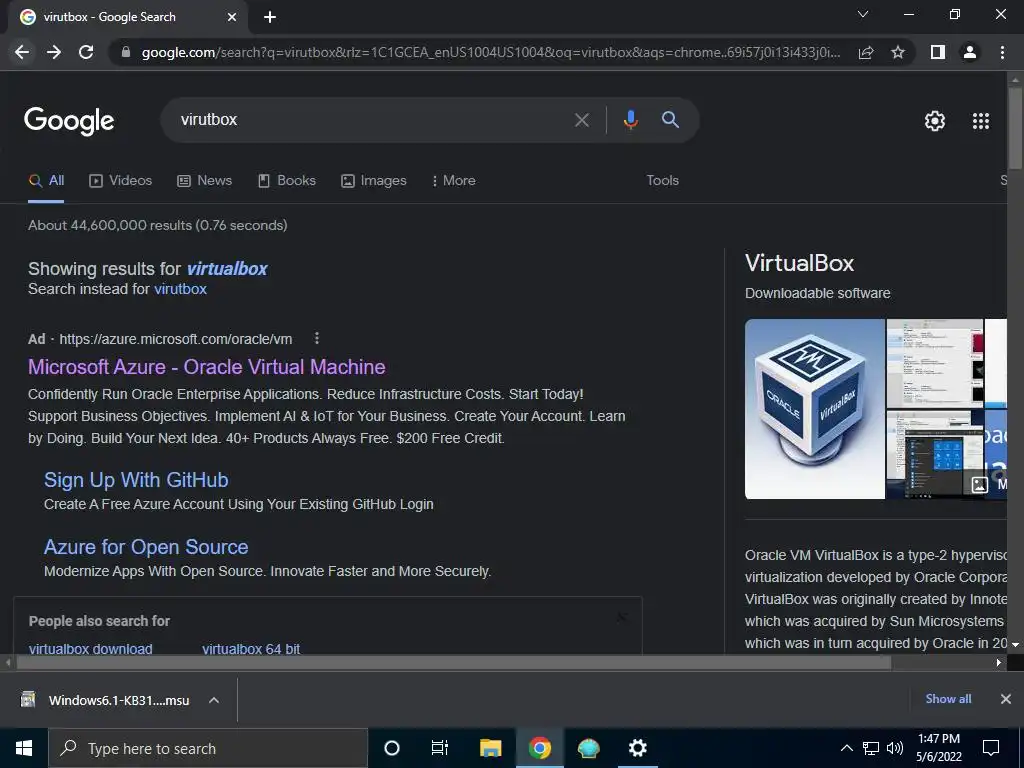Switch to the Videos tab
The height and width of the screenshot is (768, 1024).
(121, 181)
